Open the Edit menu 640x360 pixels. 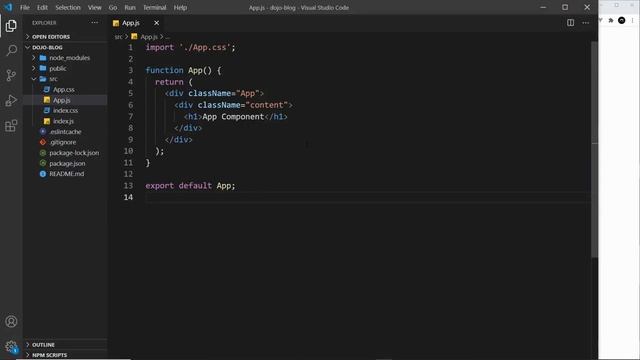pyautogui.click(x=42, y=7)
